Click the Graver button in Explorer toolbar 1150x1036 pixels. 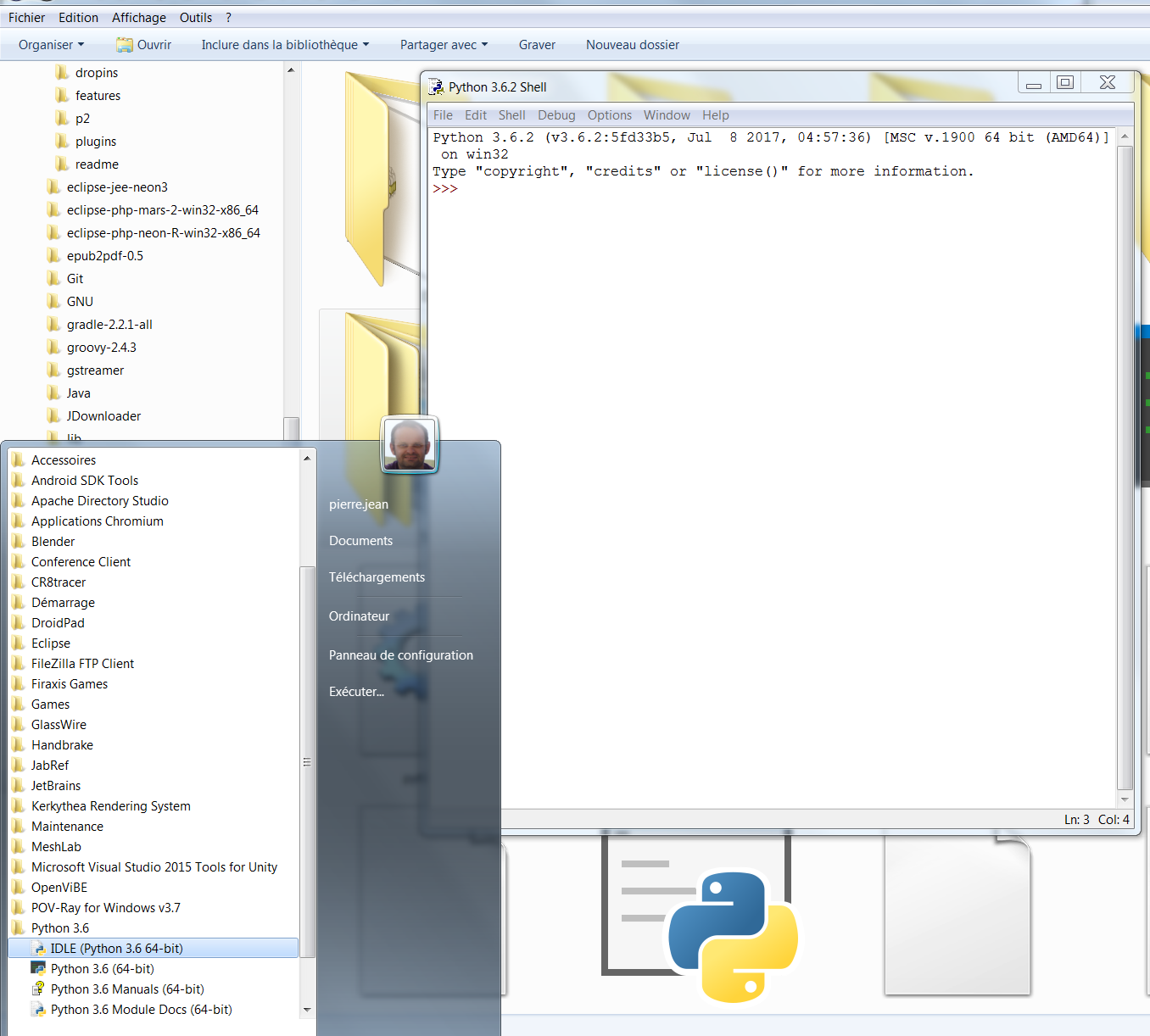pyautogui.click(x=538, y=45)
